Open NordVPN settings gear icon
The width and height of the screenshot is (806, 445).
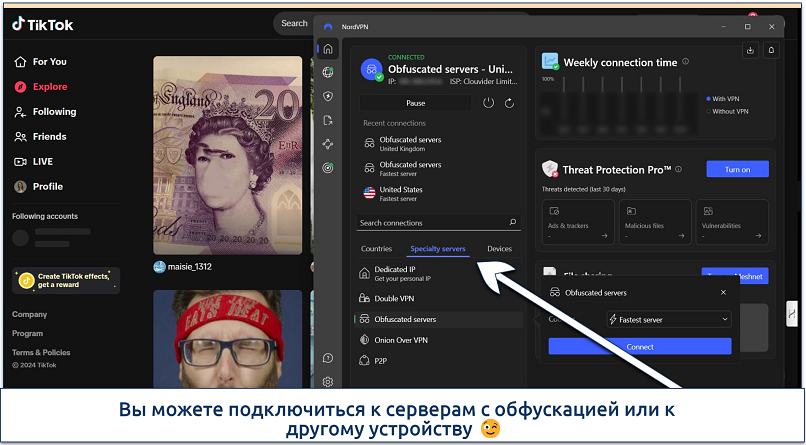pos(327,381)
